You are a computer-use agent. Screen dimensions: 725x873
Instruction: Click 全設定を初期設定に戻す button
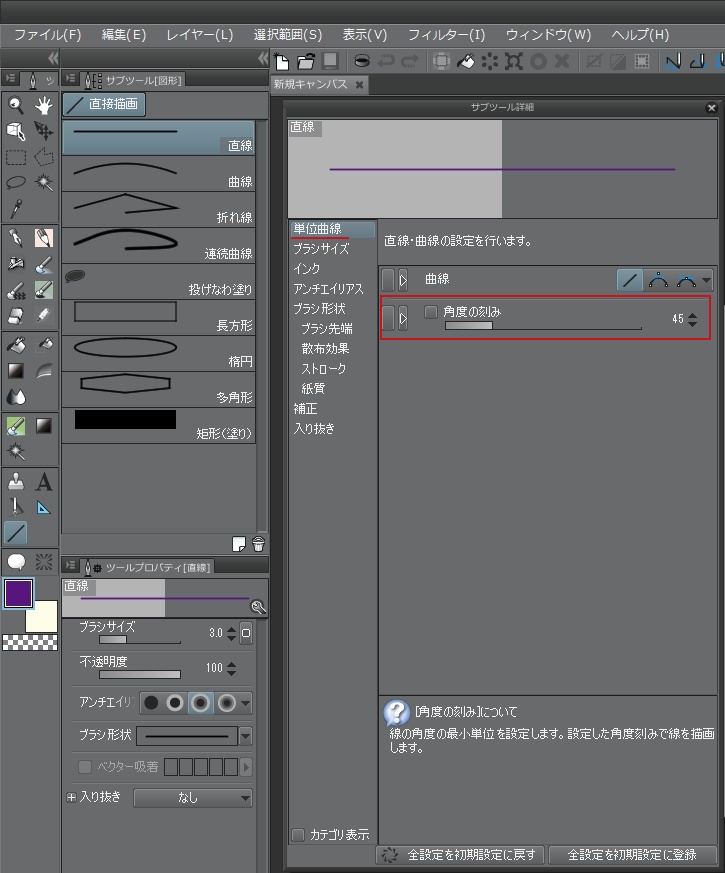coord(461,855)
